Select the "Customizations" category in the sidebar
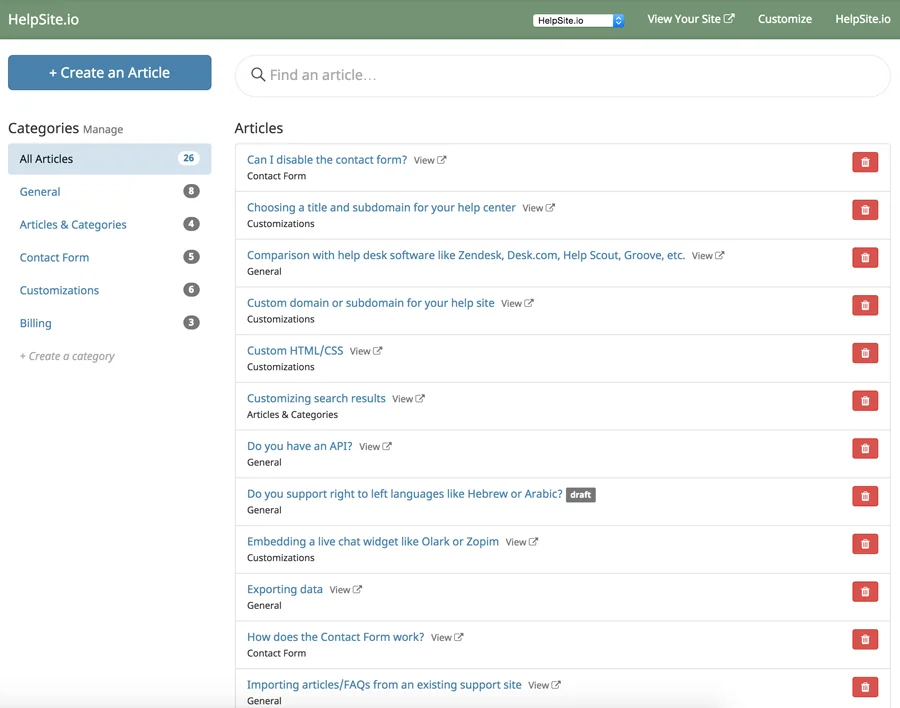This screenshot has height=708, width=900. [58, 290]
